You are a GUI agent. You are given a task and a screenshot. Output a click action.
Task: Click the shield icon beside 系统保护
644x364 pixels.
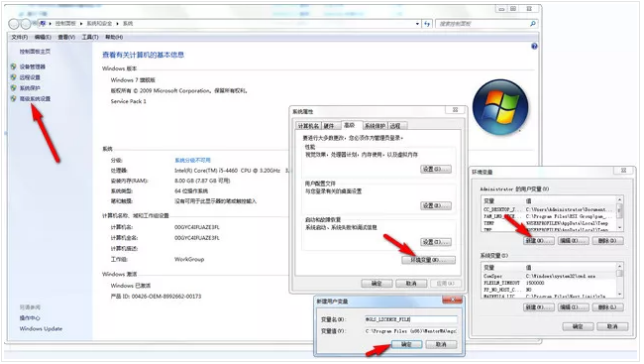[14, 88]
